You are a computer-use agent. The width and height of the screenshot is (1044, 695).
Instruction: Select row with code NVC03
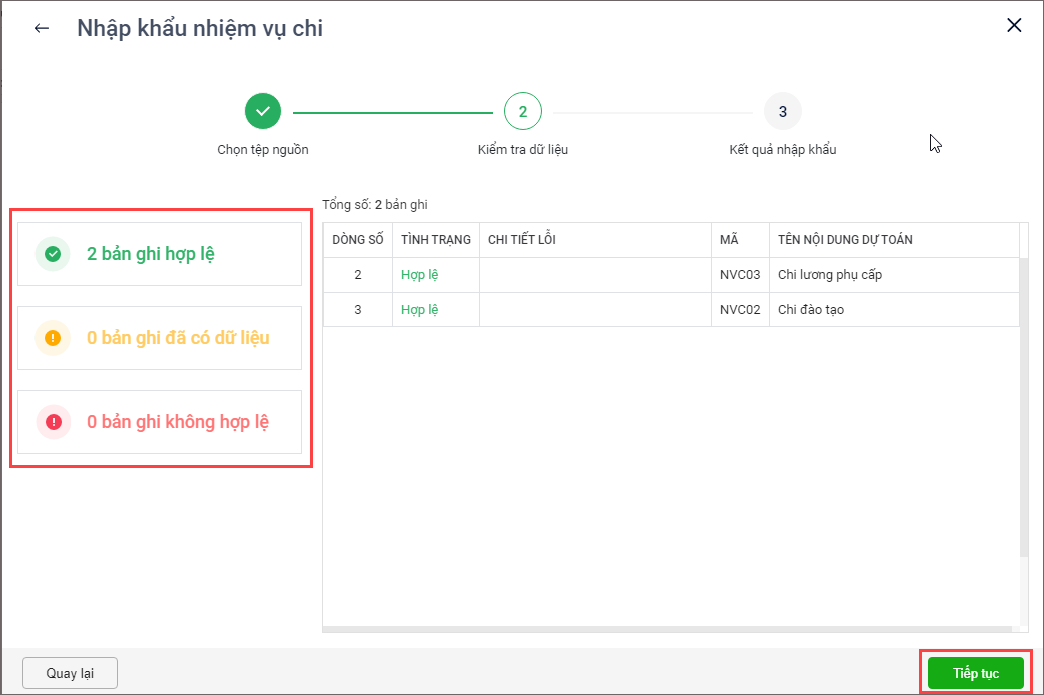tap(740, 275)
